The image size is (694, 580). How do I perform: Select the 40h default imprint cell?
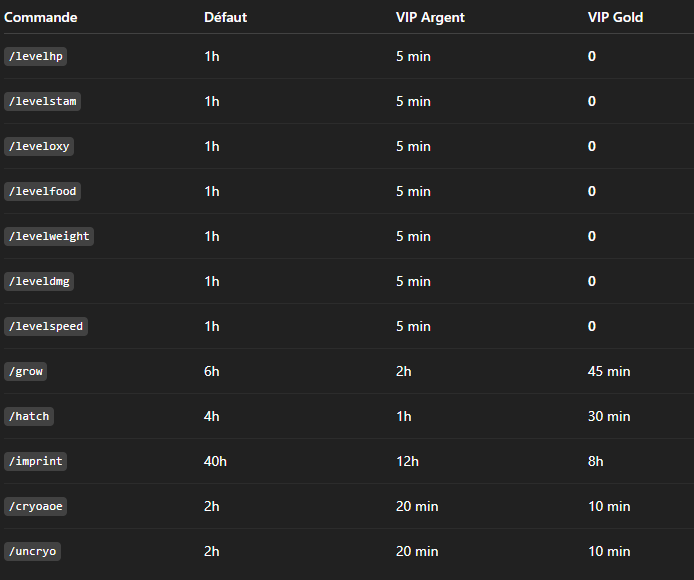pos(216,461)
